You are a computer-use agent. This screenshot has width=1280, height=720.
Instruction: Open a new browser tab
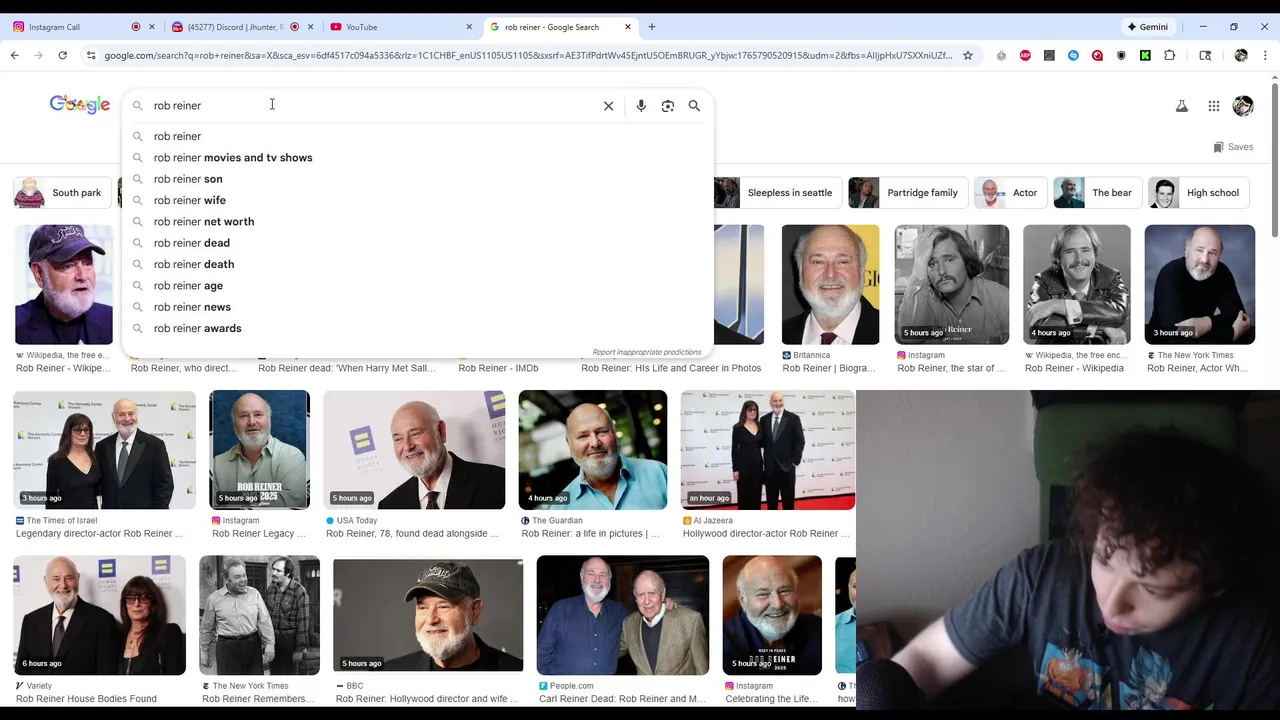[652, 27]
